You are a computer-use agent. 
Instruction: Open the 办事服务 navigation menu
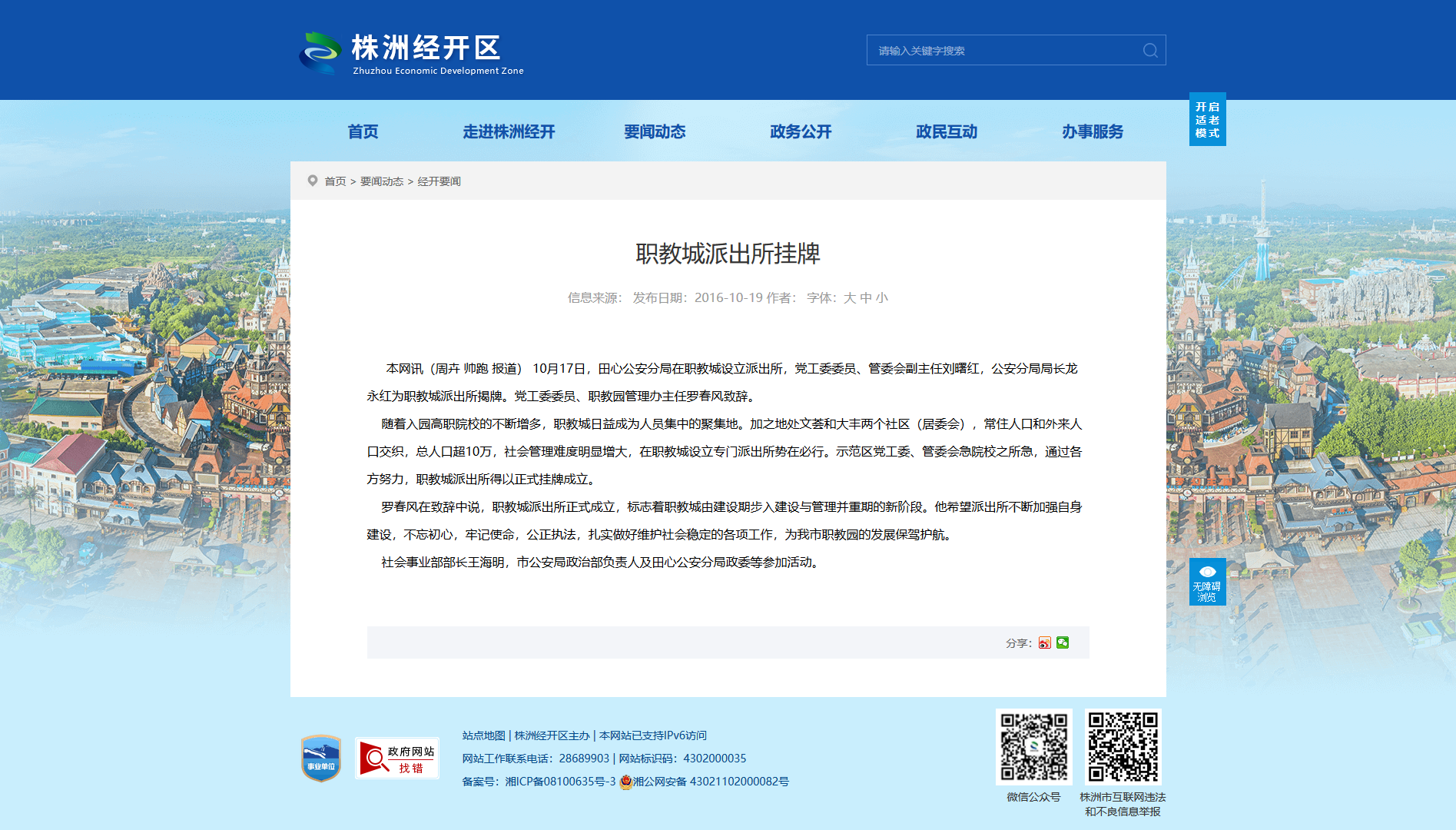click(1093, 131)
